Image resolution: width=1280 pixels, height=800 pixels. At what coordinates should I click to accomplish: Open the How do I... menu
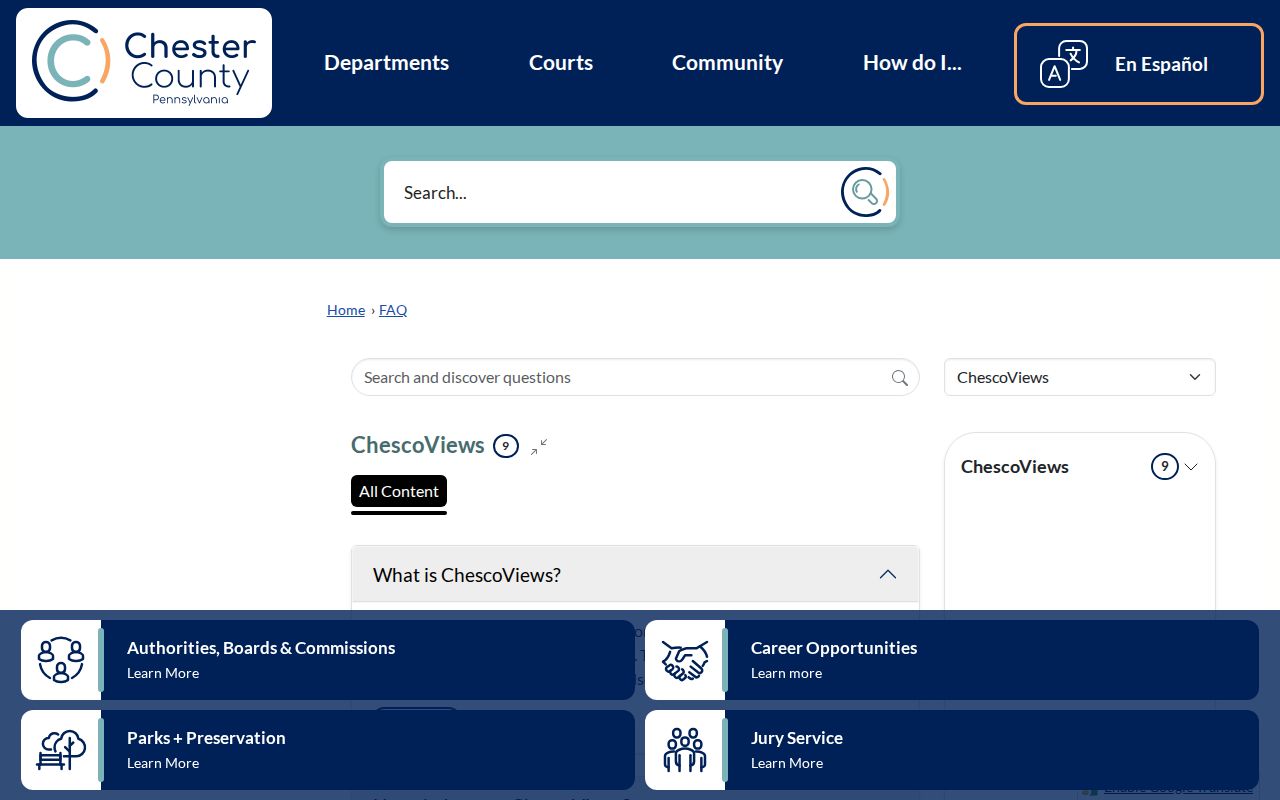click(x=912, y=63)
